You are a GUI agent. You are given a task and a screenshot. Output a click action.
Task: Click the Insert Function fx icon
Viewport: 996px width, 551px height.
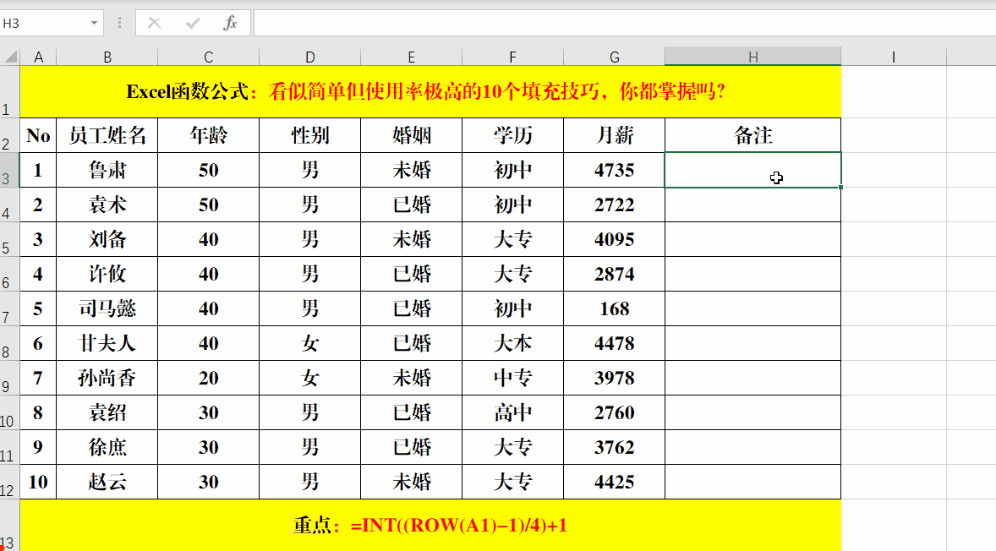(230, 24)
